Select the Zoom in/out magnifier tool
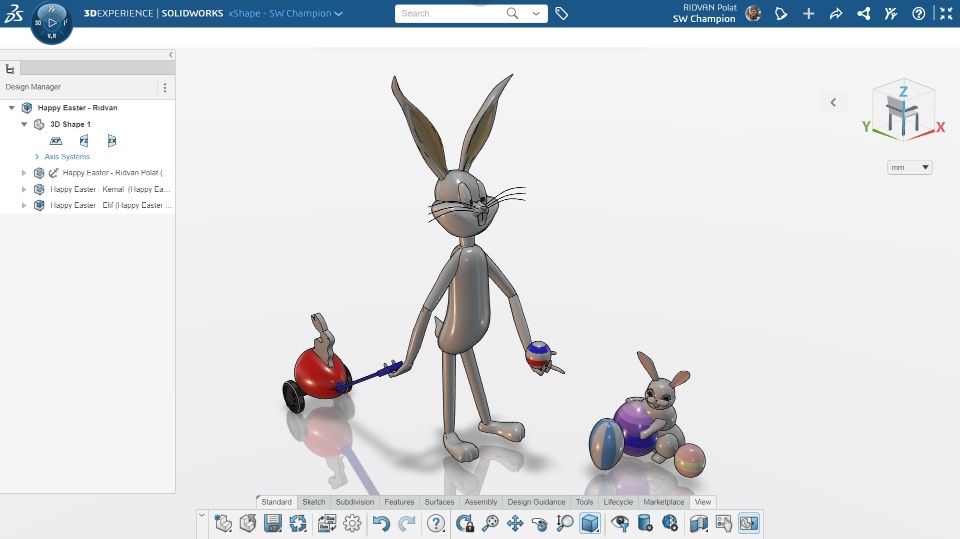 [564, 523]
